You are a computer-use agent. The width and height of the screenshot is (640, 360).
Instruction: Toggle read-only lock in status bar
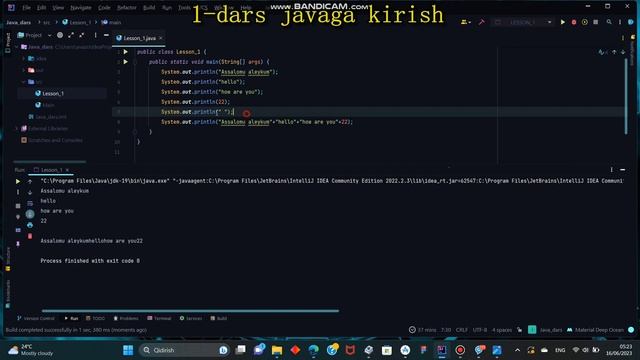coord(519,330)
